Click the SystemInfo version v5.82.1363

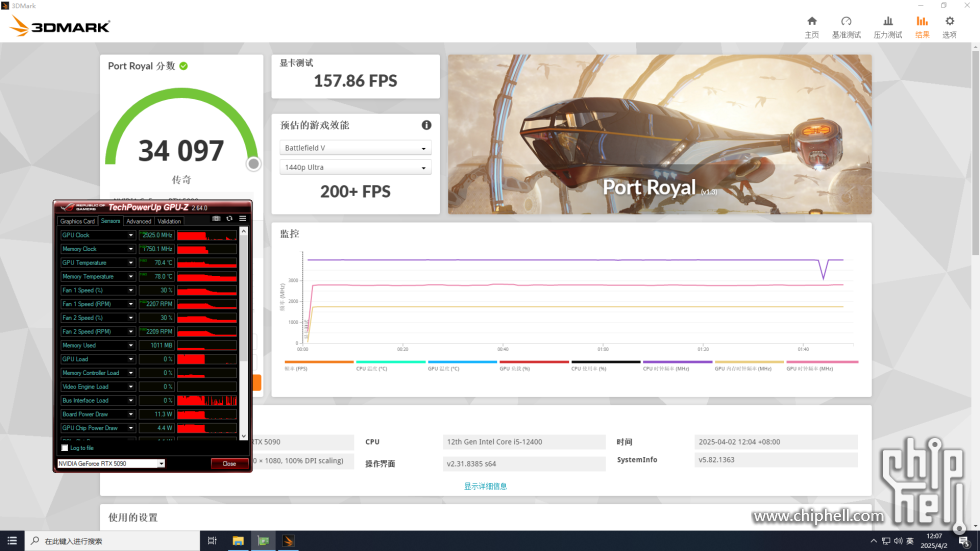[776, 460]
